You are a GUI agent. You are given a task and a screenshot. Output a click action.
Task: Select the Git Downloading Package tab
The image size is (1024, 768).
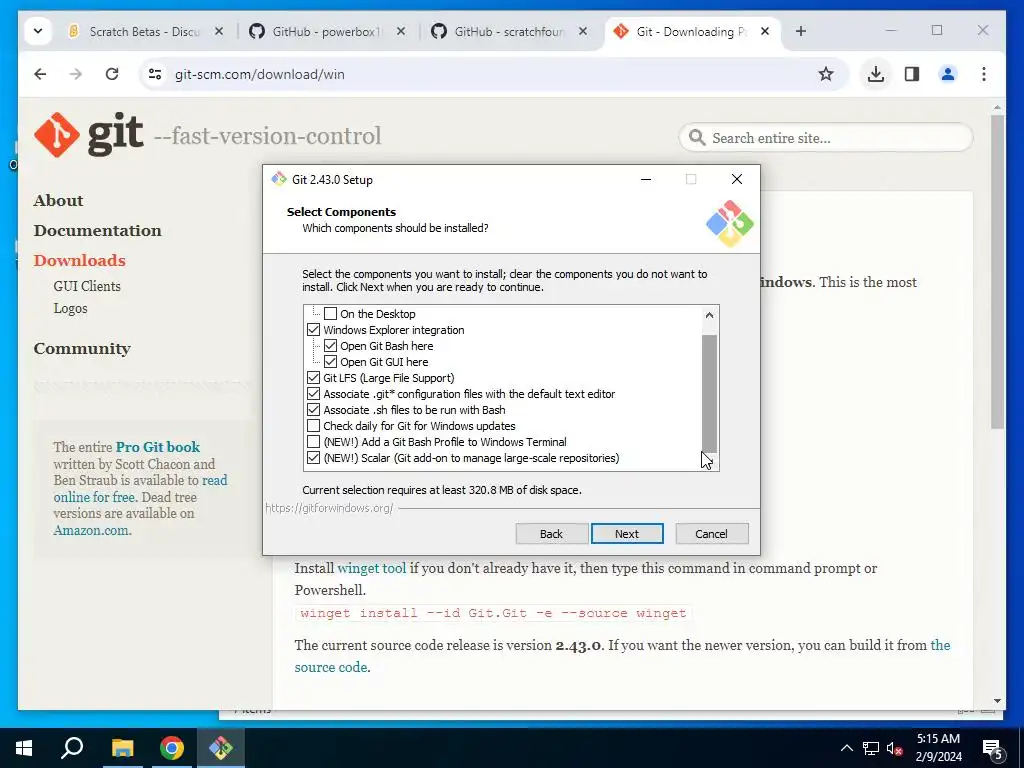tap(692, 31)
